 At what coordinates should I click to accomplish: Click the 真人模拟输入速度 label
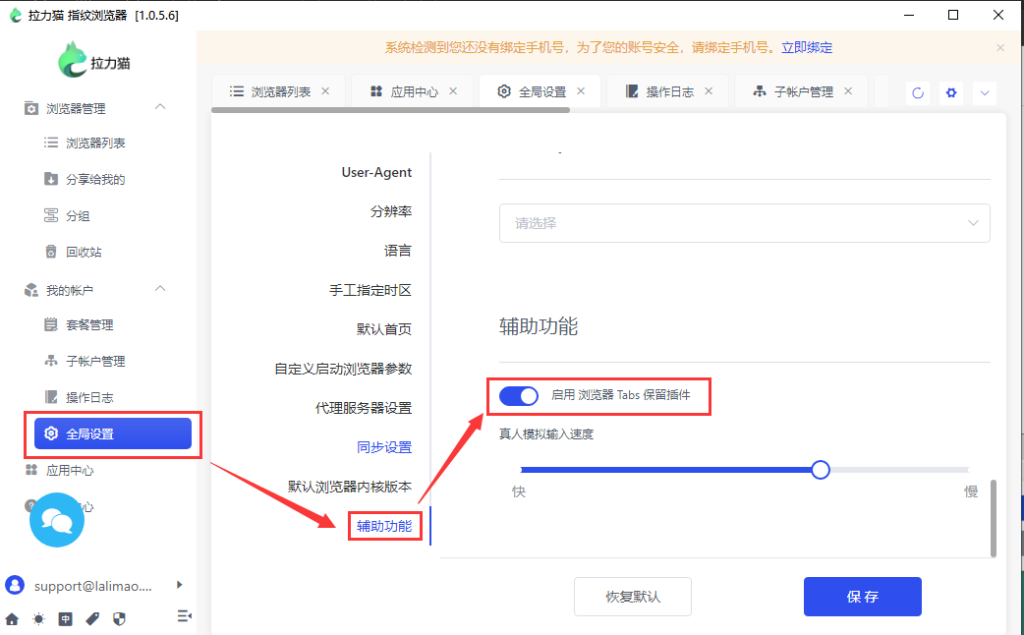tap(546, 434)
